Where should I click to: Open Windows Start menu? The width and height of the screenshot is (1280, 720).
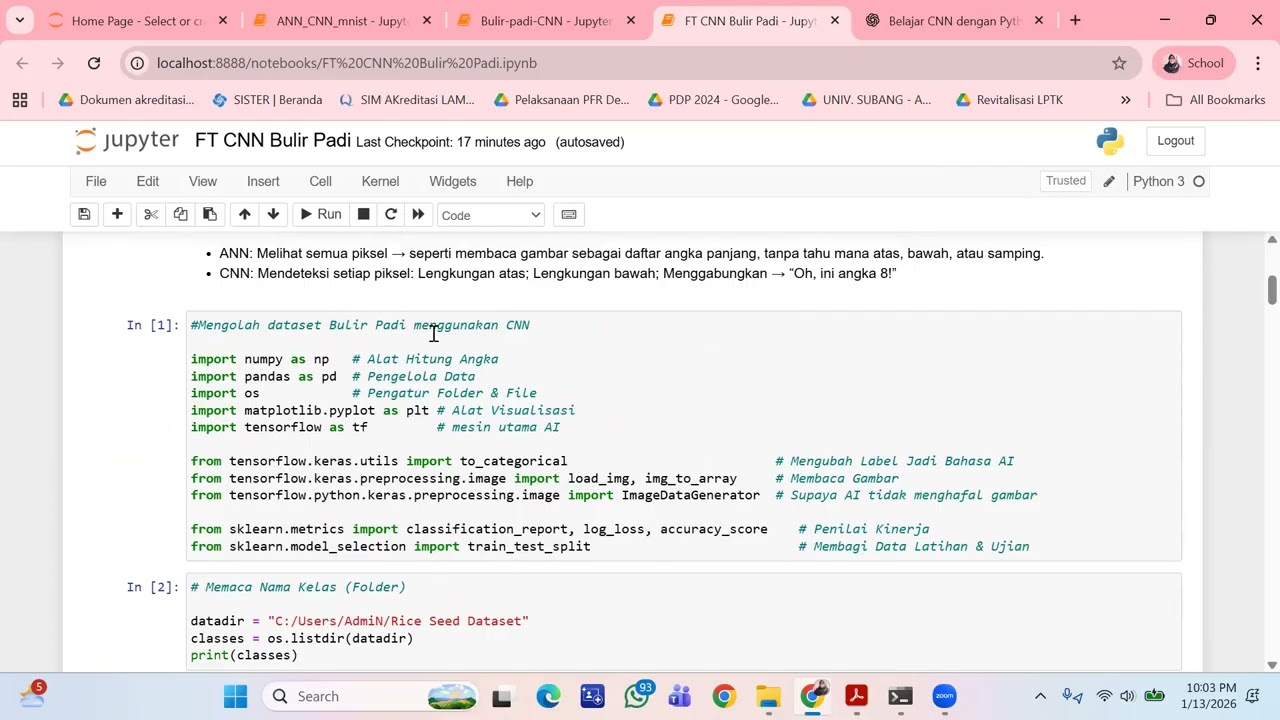click(x=235, y=696)
